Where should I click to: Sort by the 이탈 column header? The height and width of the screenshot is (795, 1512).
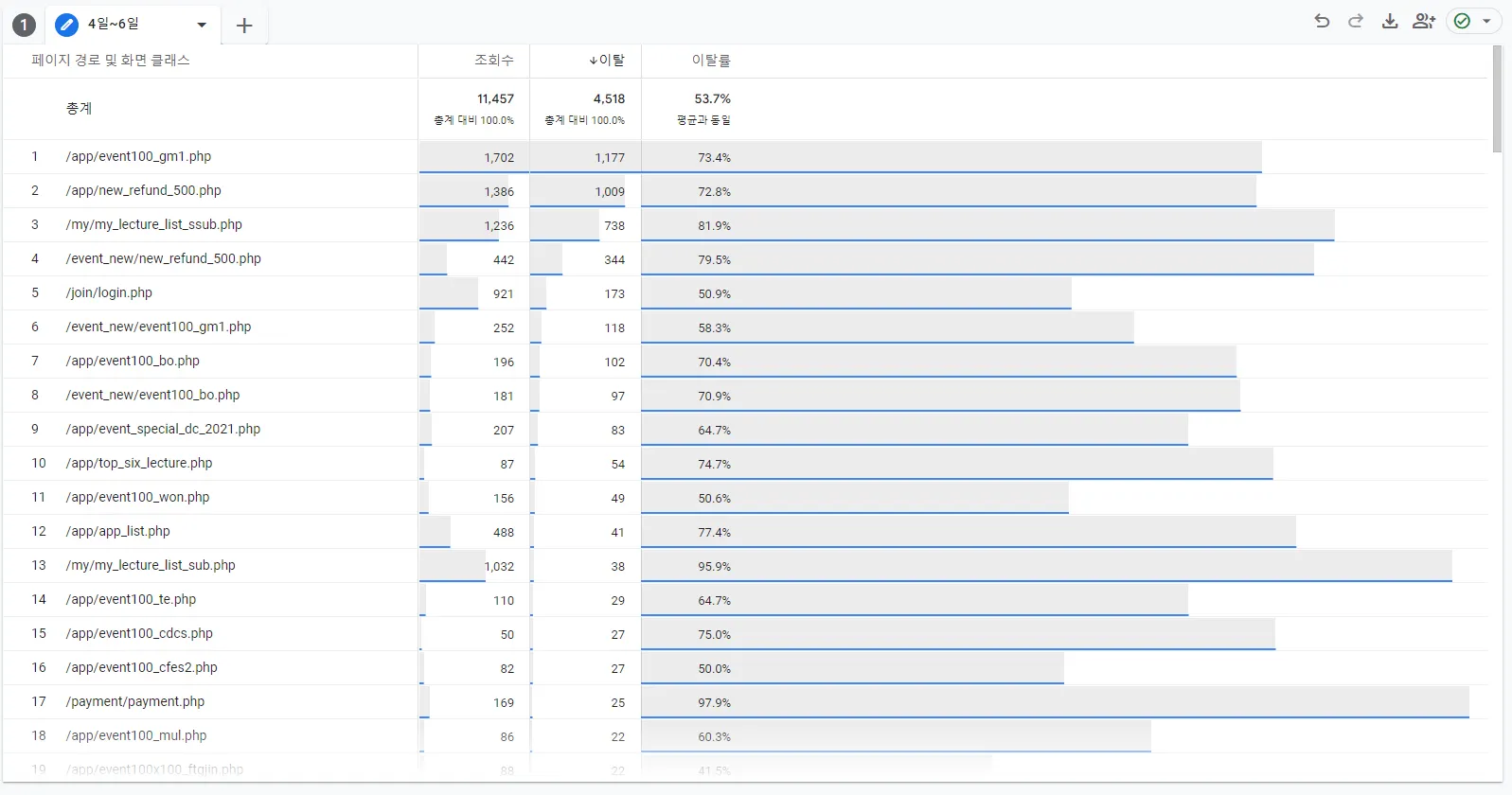607,61
